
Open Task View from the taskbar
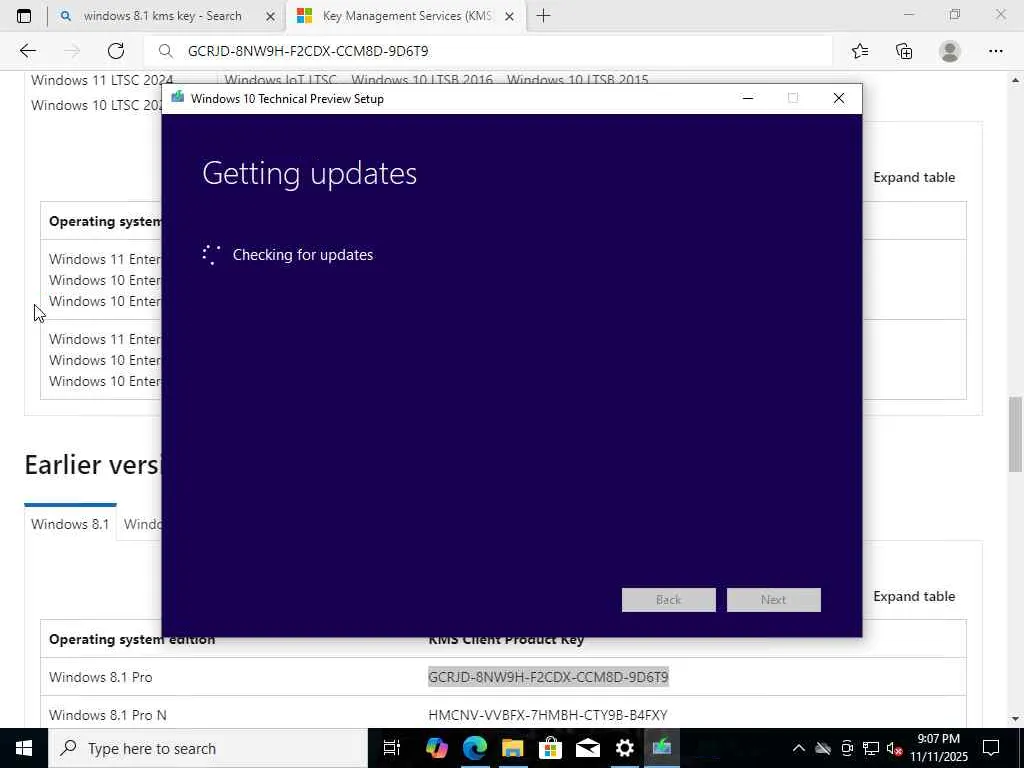pyautogui.click(x=392, y=748)
